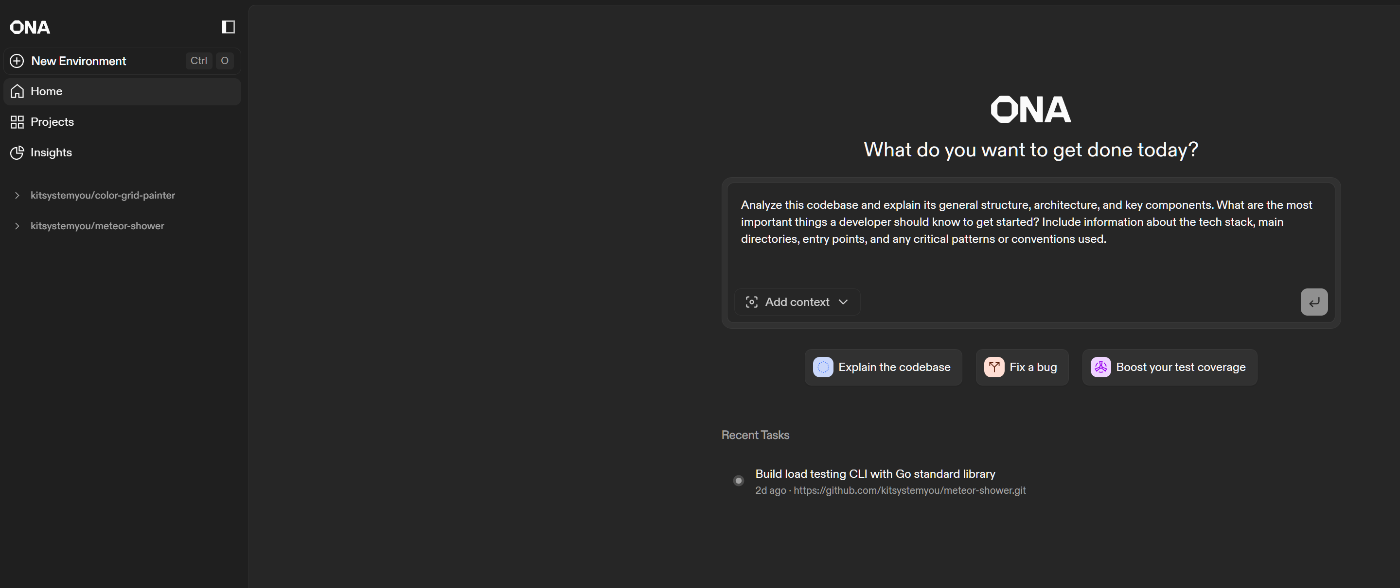Open the Projects page
This screenshot has height=588, width=1400.
tap(122, 122)
